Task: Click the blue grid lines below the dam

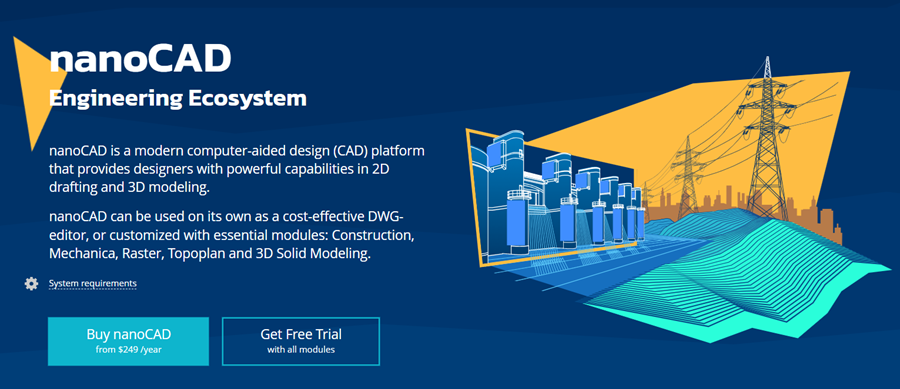Action: (574, 270)
